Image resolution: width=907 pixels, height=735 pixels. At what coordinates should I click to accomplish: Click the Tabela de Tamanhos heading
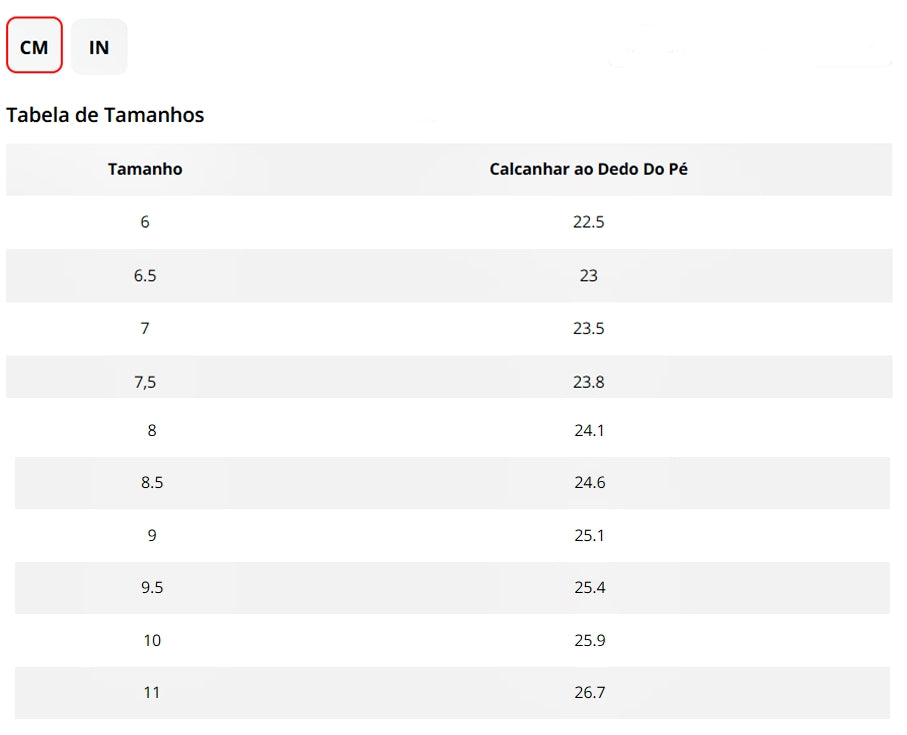[x=105, y=115]
